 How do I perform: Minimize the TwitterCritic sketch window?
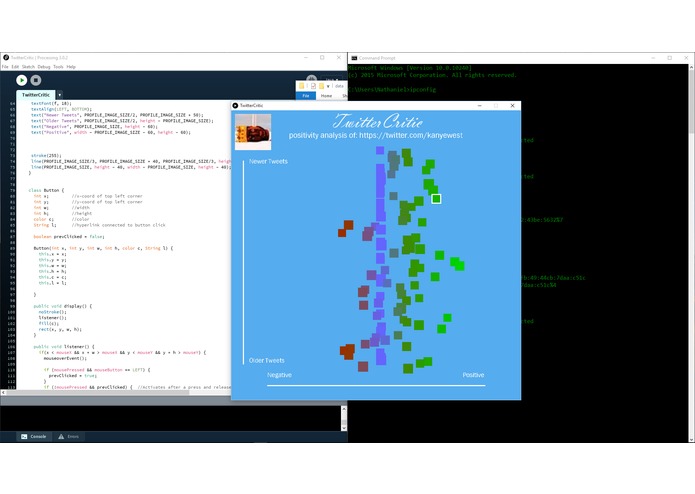479,105
